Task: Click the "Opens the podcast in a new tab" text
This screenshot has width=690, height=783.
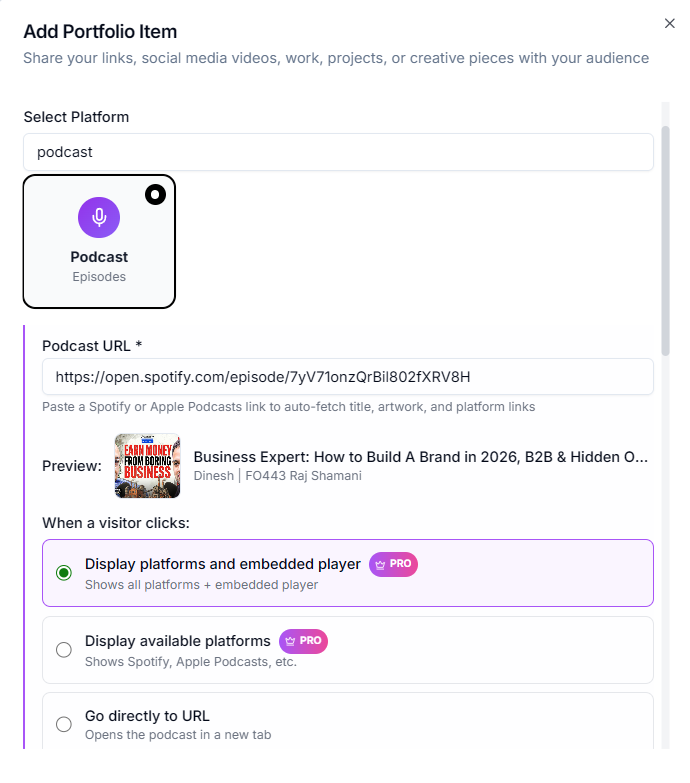Action: click(x=178, y=735)
